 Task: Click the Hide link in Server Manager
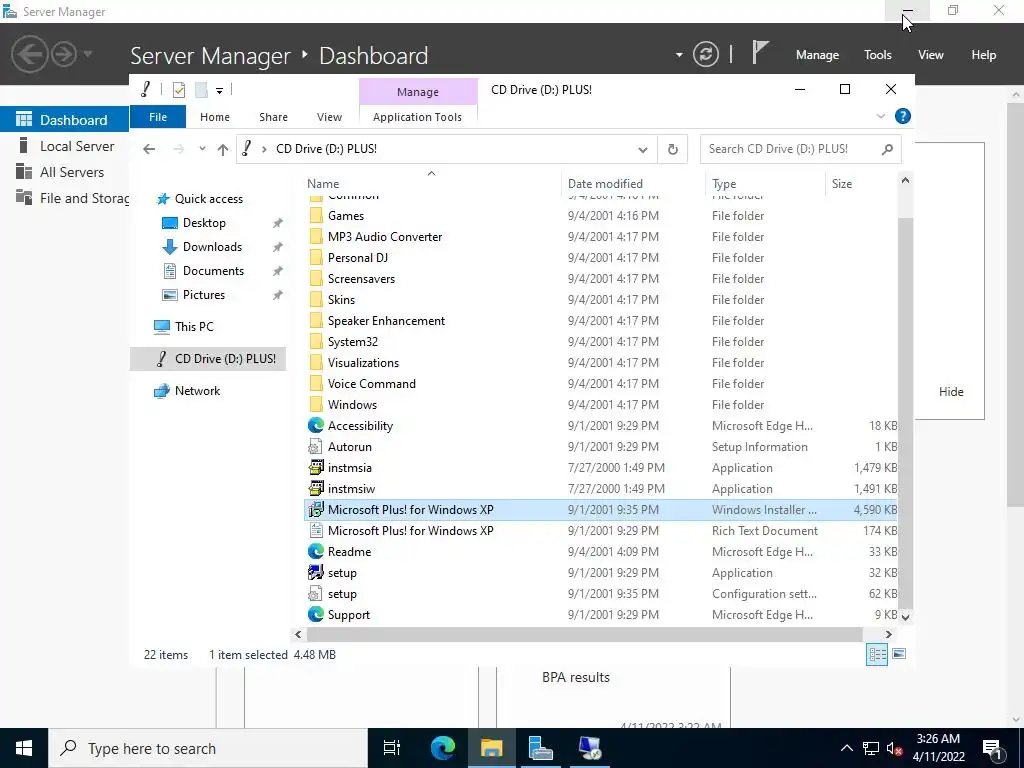(x=951, y=392)
